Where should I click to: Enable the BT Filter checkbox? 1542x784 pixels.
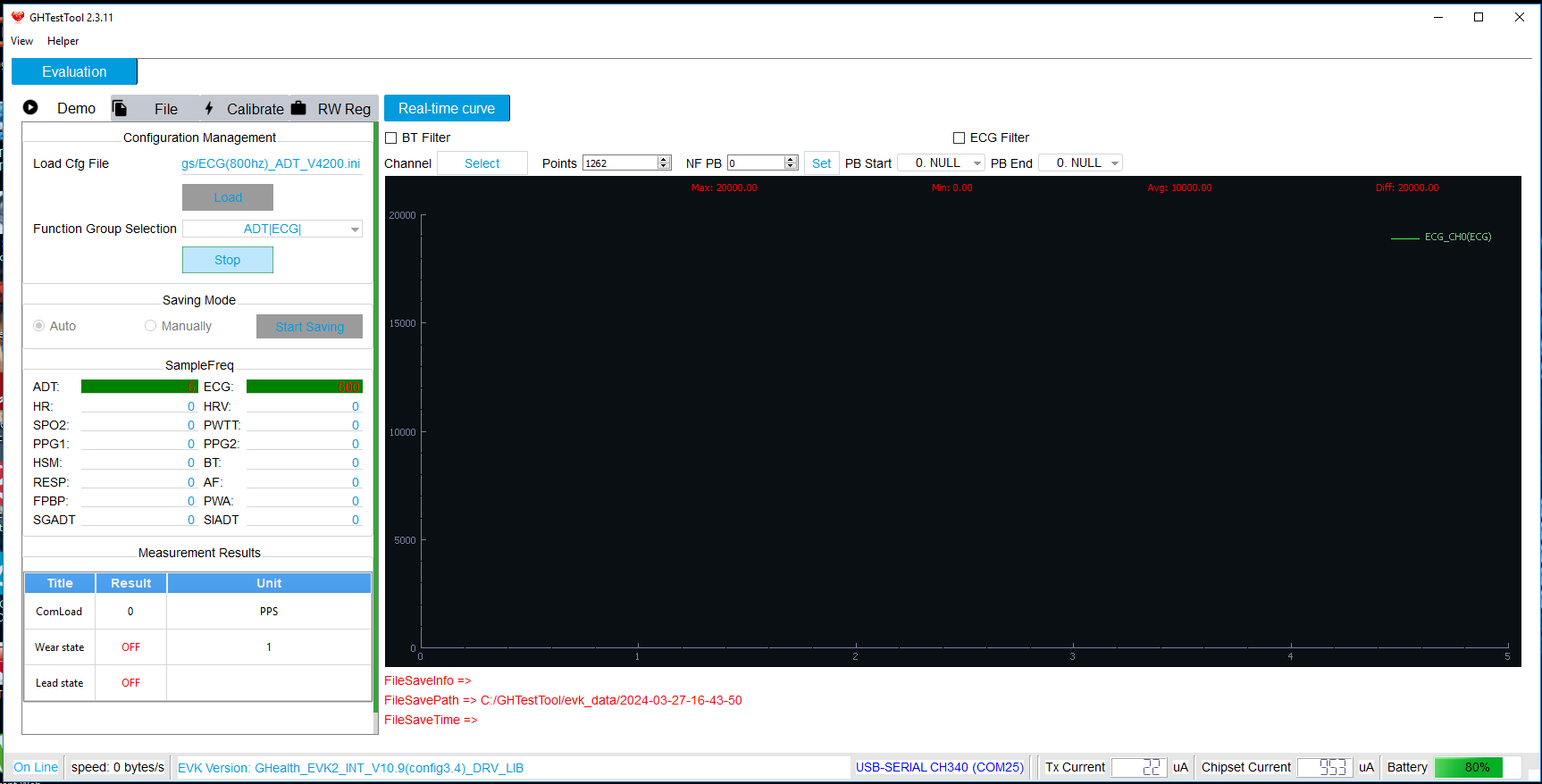click(x=391, y=138)
